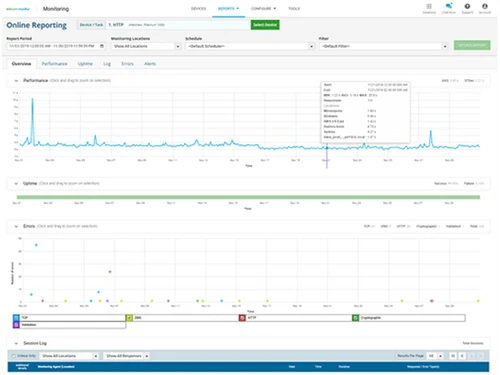
Task: Open the Filter dropdown
Action: tap(384, 46)
